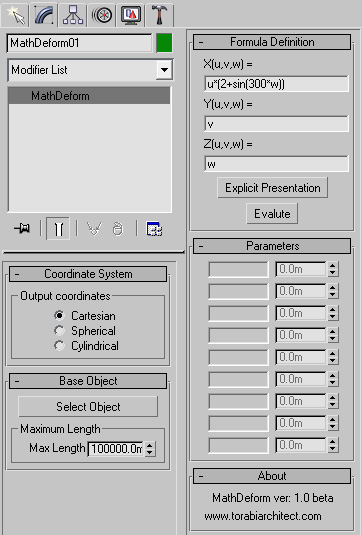Collapse the About rollout
The image size is (362, 535).
point(272,476)
